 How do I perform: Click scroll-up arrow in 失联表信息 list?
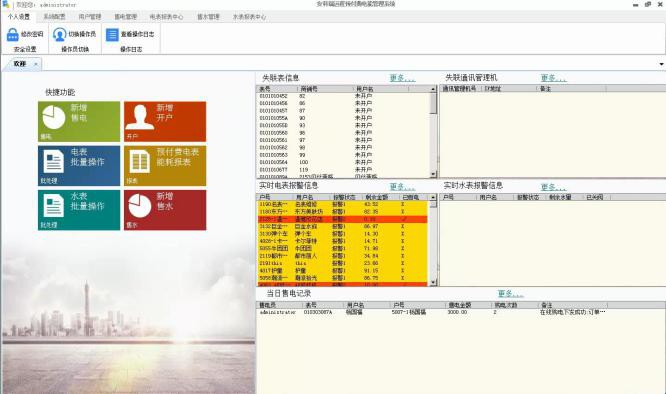tap(433, 89)
